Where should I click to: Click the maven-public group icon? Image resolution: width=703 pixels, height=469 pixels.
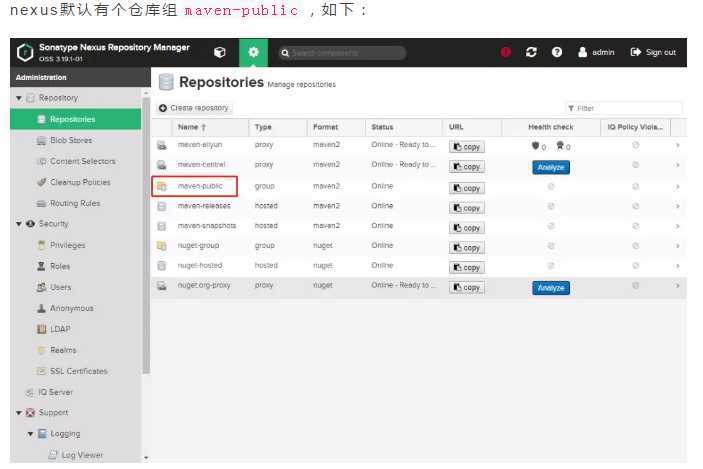[x=162, y=186]
